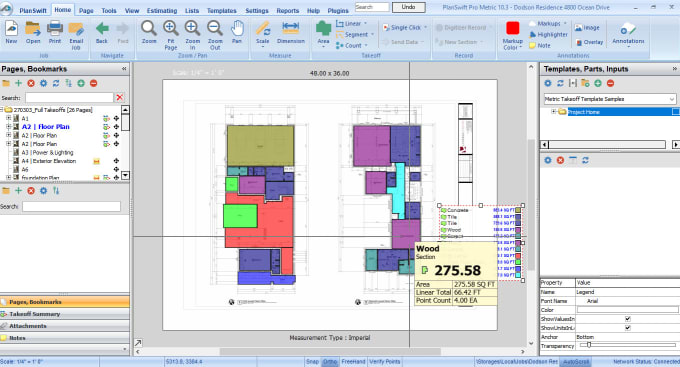Click the Color property swatch field
The height and width of the screenshot is (367, 680).
[x=627, y=310]
